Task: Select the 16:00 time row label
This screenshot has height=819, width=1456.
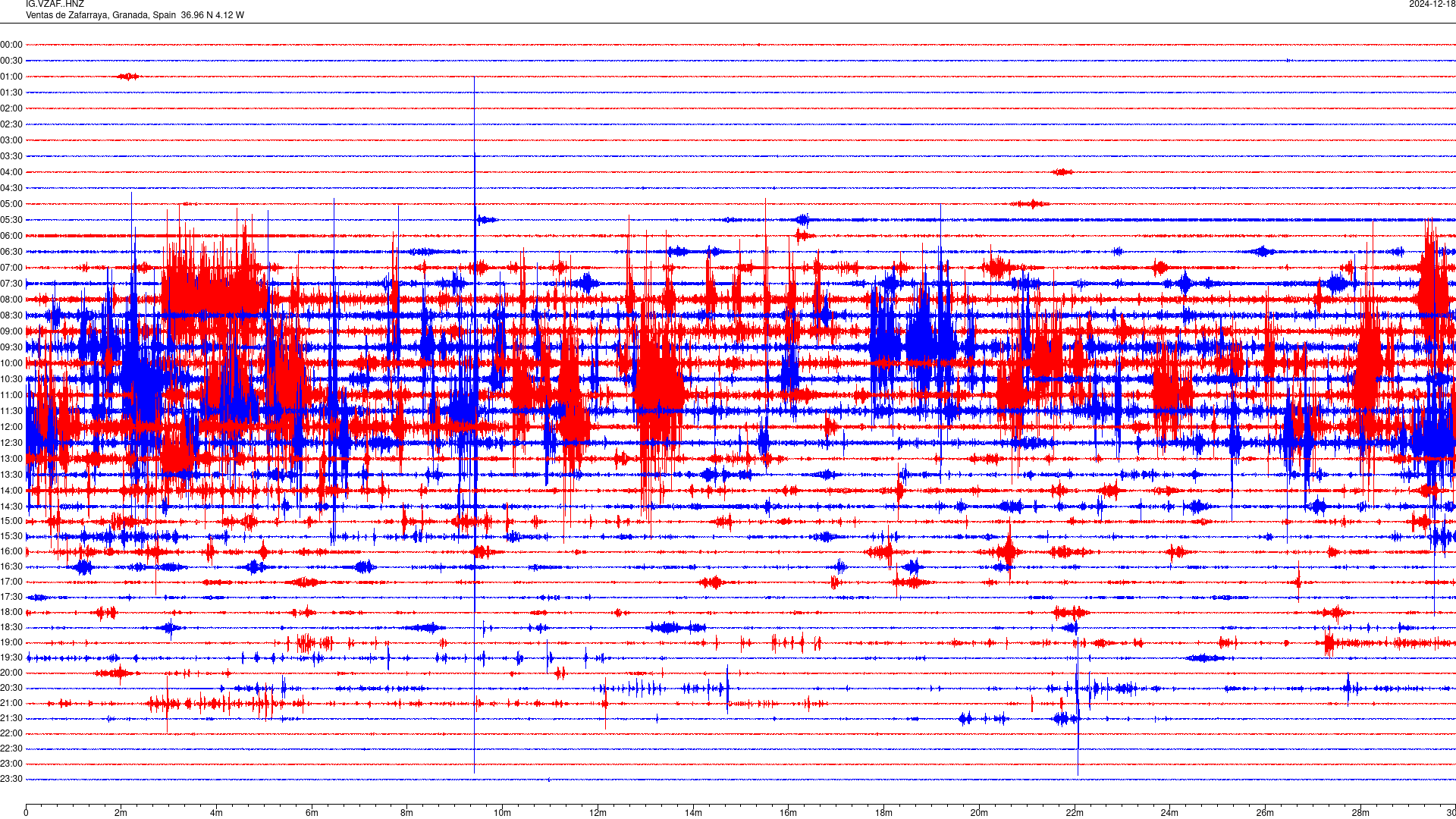Action: (x=11, y=551)
